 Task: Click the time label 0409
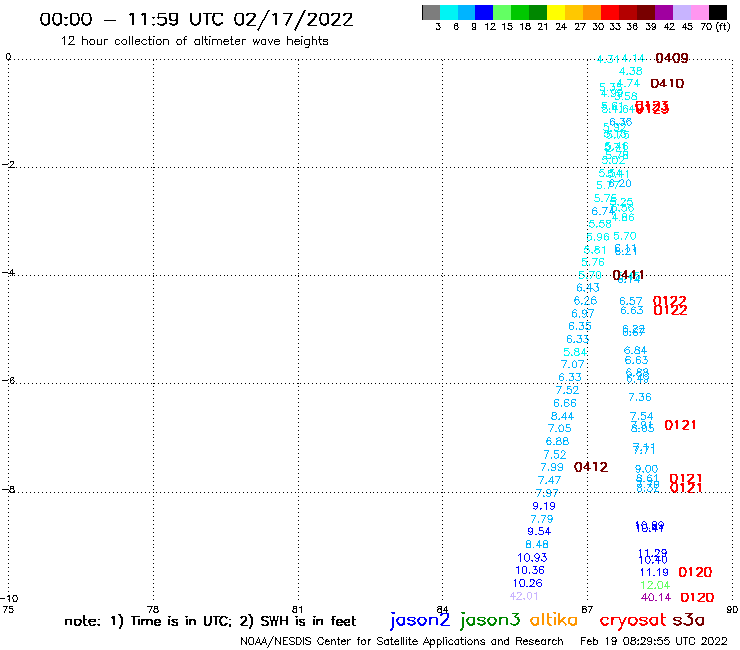tap(672, 58)
